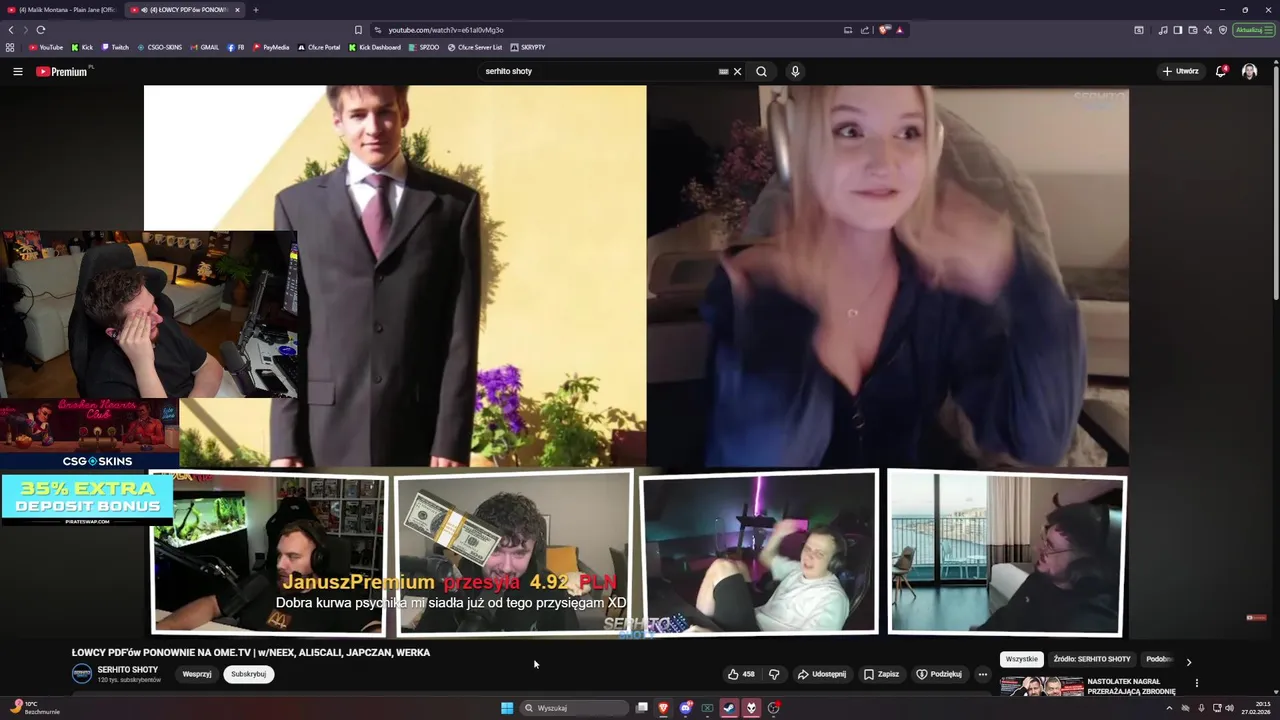Open Brave Wallet icon in toolbar
The image size is (1280, 720).
pyautogui.click(x=1193, y=30)
